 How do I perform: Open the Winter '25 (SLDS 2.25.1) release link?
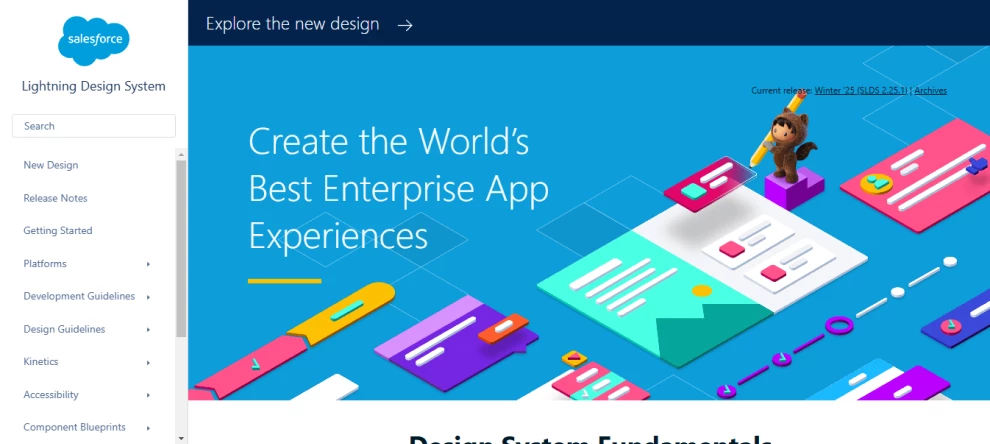(861, 90)
